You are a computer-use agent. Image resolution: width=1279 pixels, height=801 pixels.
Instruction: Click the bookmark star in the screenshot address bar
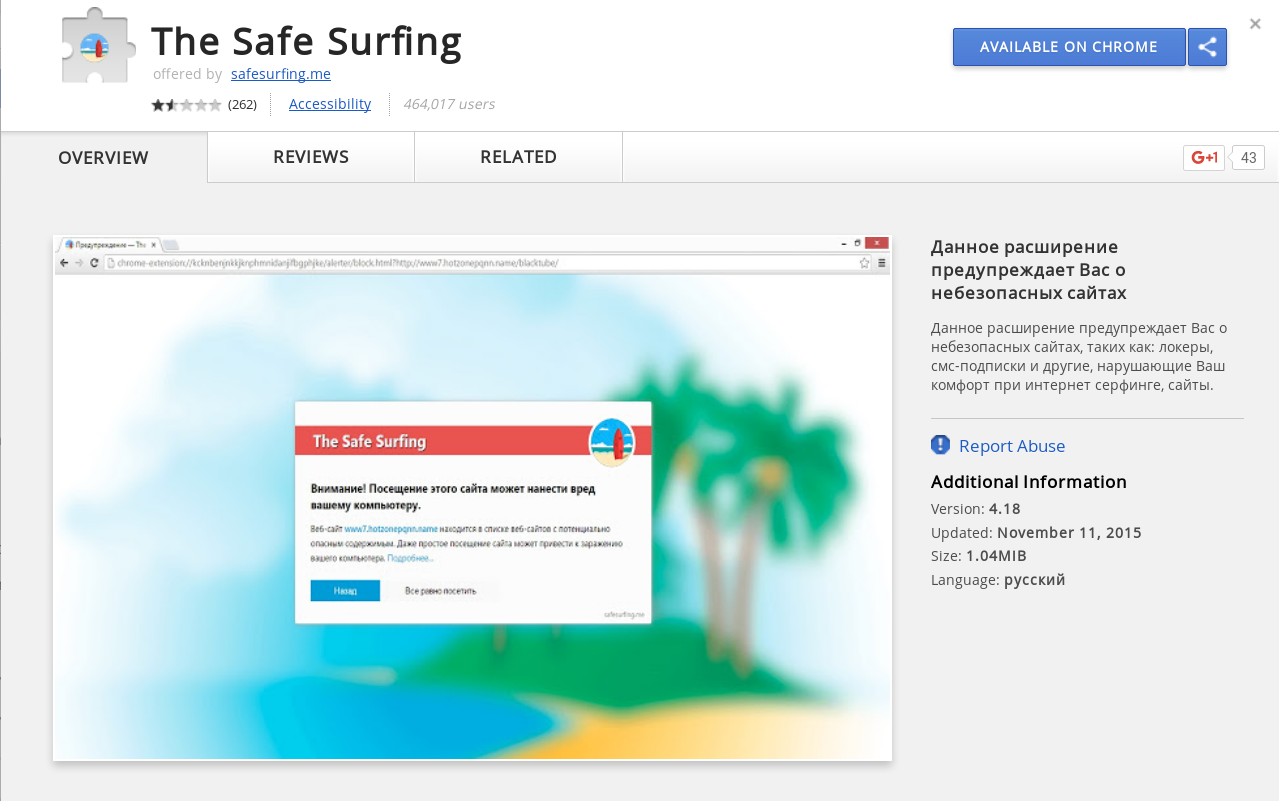(x=865, y=263)
